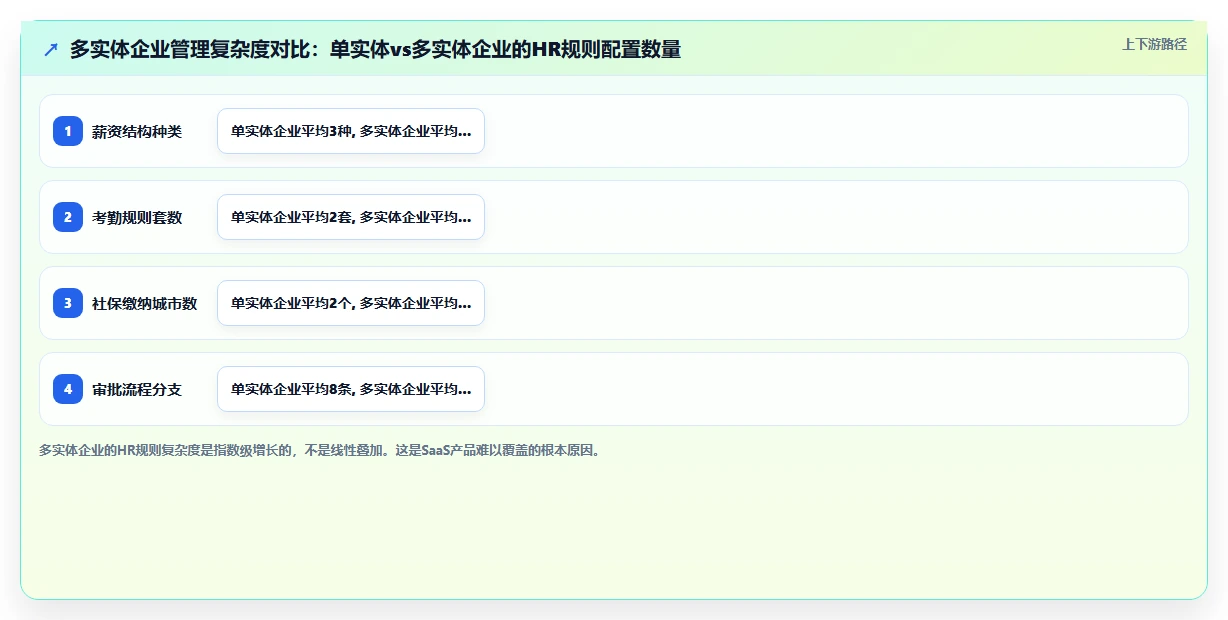
Task: Select step badge 2 for 考勤规则套数
Action: tap(68, 217)
